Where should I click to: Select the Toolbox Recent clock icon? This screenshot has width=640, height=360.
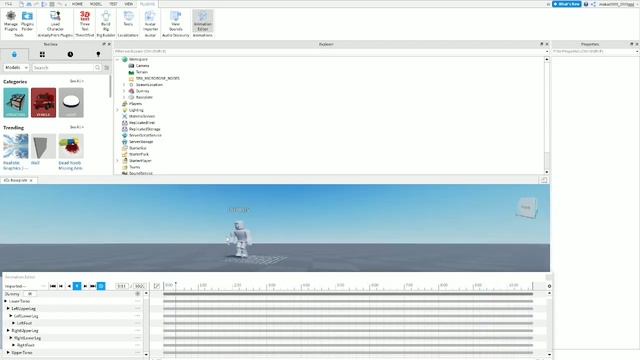coord(70,54)
